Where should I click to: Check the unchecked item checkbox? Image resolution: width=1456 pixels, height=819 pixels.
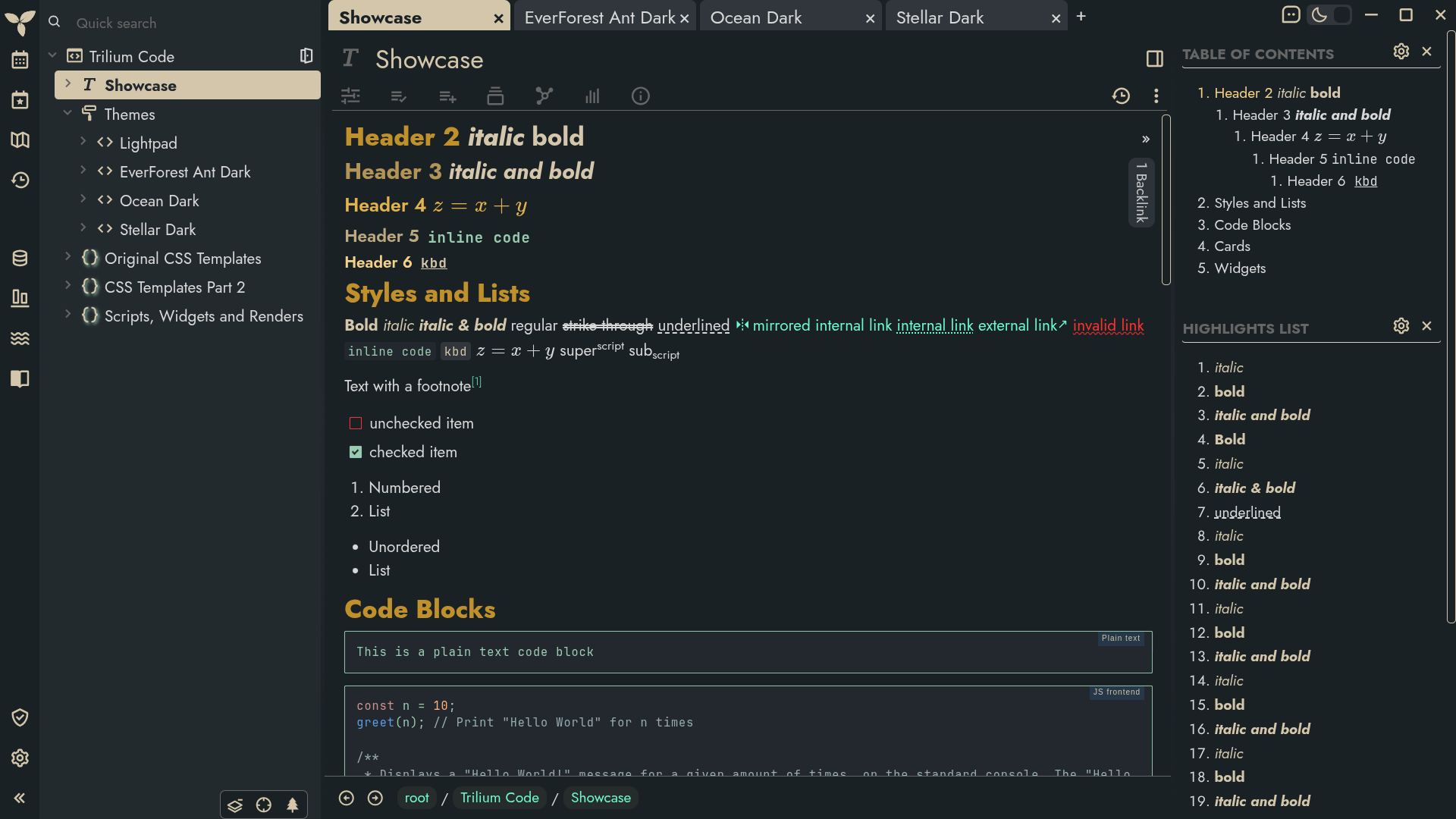tap(356, 423)
